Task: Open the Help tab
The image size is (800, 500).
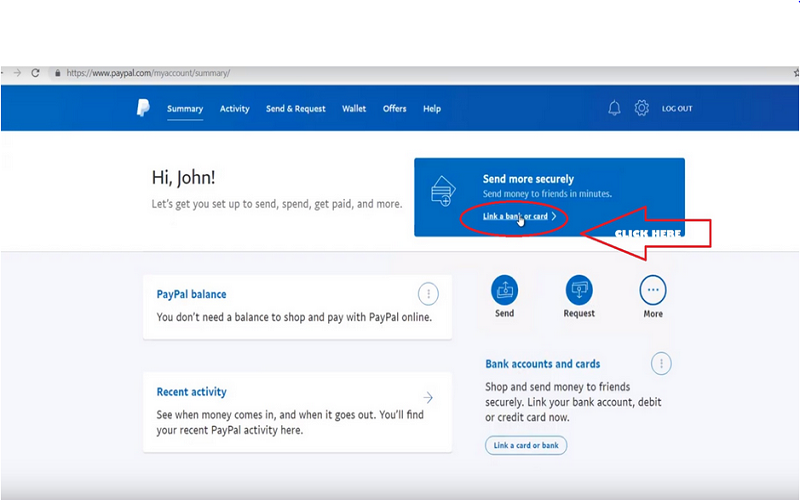Action: coord(432,109)
